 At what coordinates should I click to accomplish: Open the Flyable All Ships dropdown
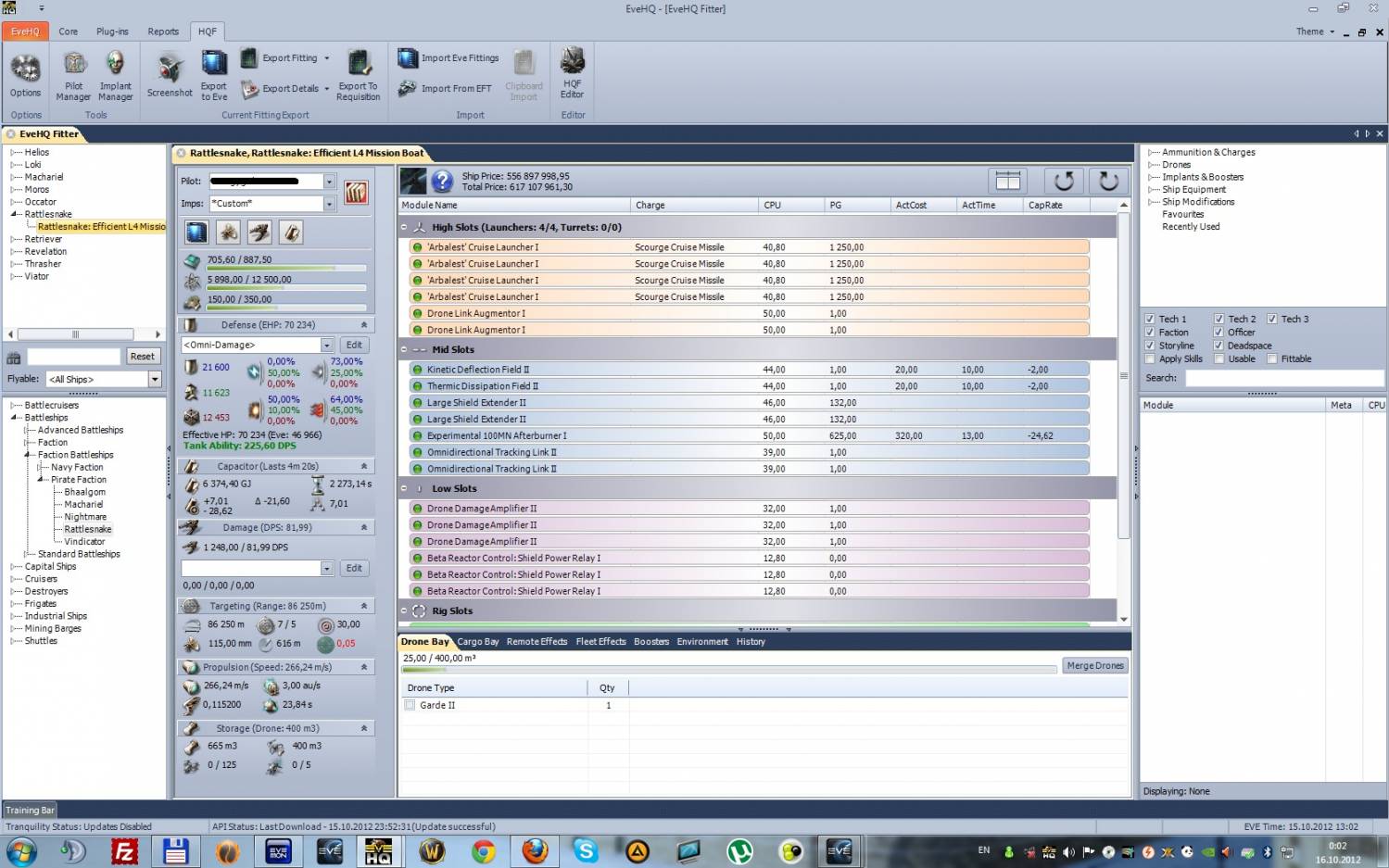pos(155,379)
